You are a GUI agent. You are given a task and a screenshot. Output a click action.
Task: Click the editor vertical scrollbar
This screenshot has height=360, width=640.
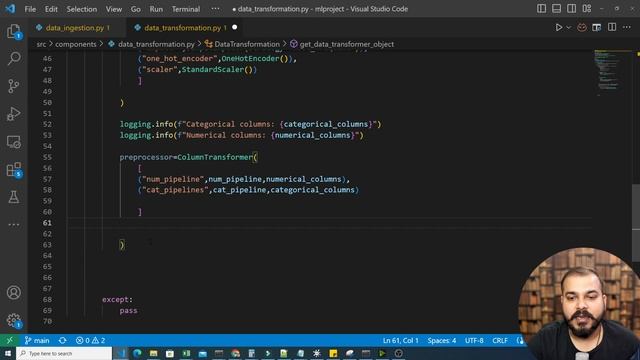tap(636, 222)
